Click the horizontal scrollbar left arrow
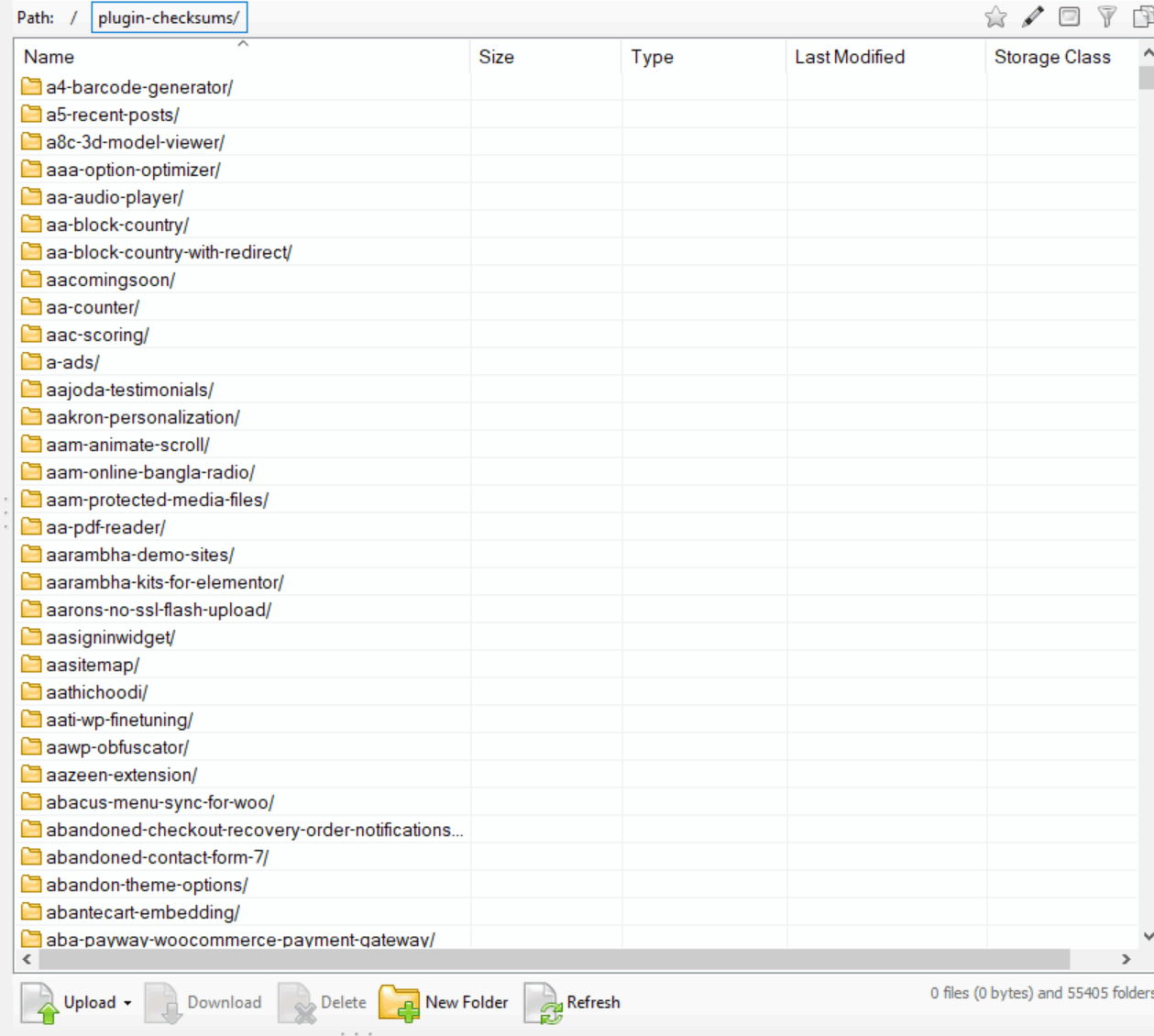The image size is (1154, 1036). tap(27, 959)
